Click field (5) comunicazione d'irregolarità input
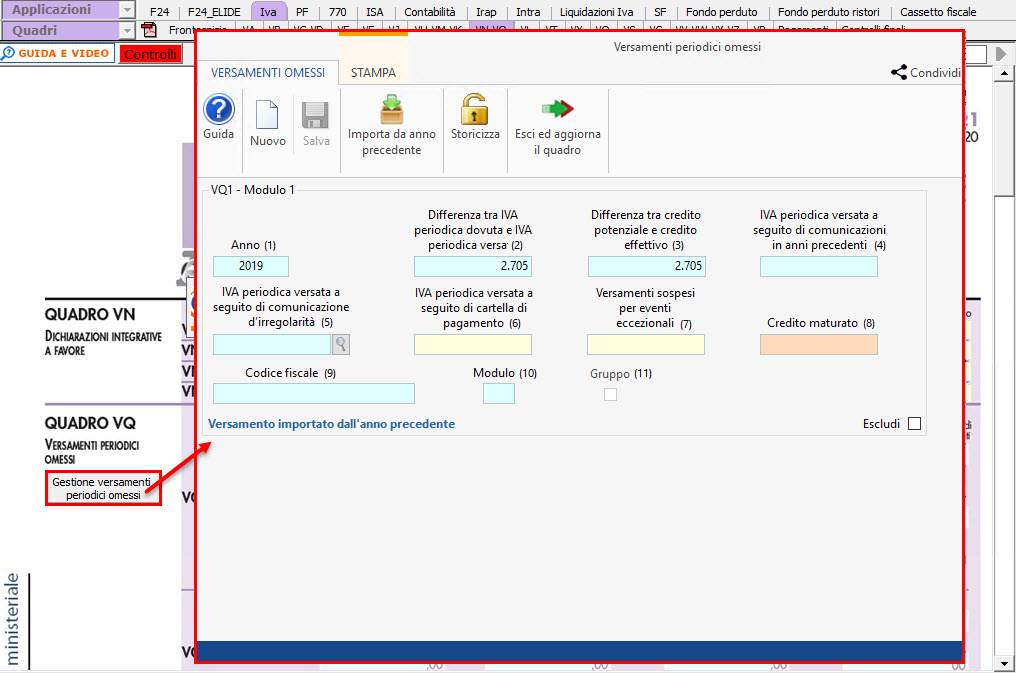1016x673 pixels. pyautogui.click(x=272, y=345)
